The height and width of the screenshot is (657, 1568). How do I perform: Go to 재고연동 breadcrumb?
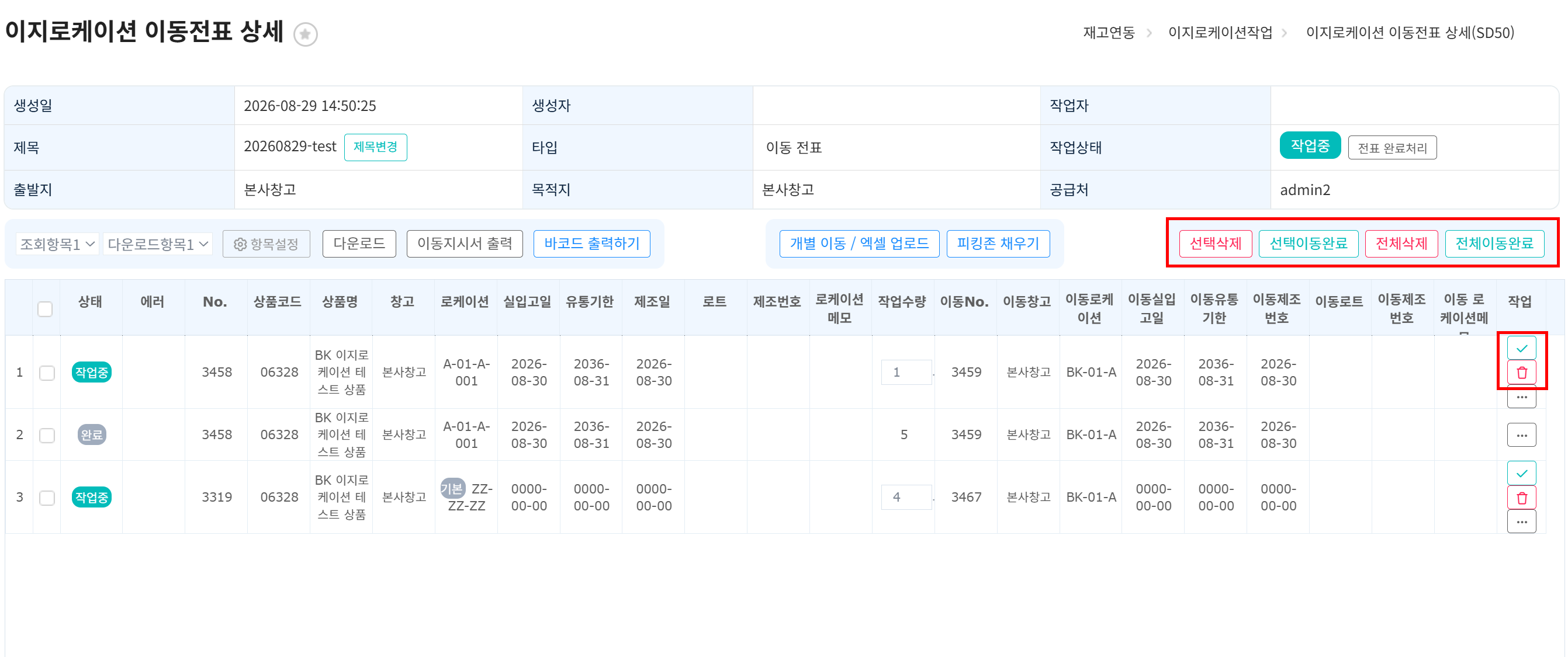click(x=1109, y=32)
